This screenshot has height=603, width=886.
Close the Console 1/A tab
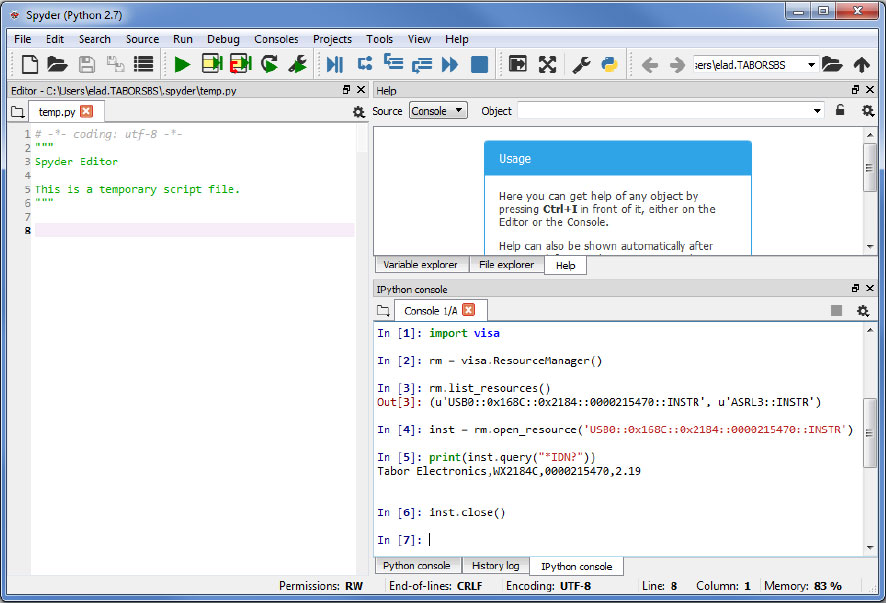[x=468, y=310]
